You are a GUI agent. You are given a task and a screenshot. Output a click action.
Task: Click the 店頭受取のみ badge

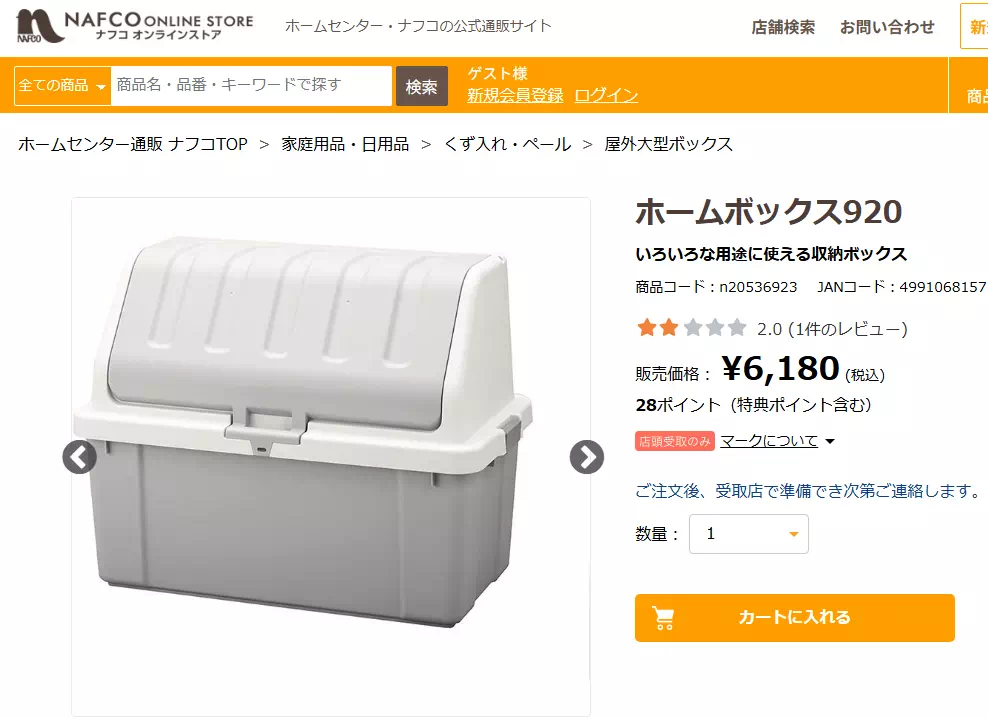(674, 441)
